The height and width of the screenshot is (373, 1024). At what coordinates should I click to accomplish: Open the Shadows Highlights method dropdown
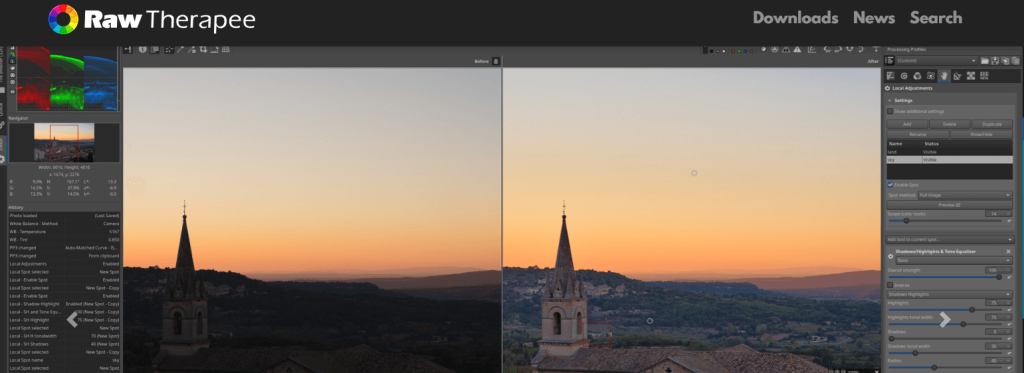coord(950,294)
